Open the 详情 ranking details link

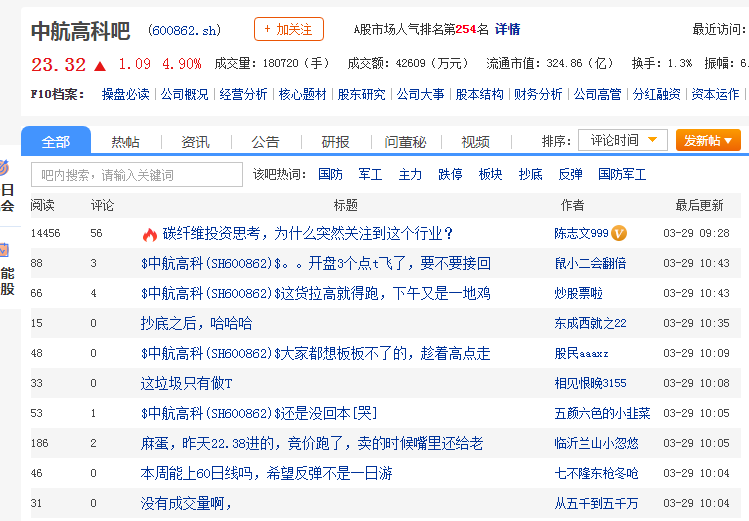(507, 30)
